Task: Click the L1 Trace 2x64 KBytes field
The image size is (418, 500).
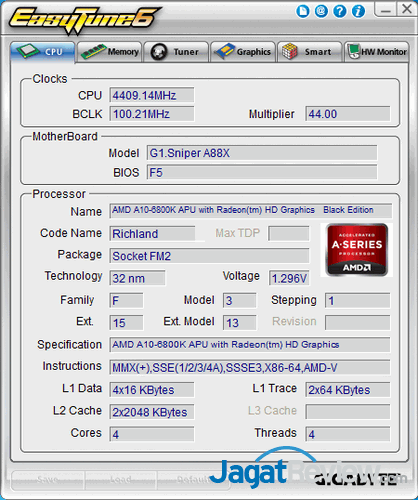Action: click(x=348, y=390)
